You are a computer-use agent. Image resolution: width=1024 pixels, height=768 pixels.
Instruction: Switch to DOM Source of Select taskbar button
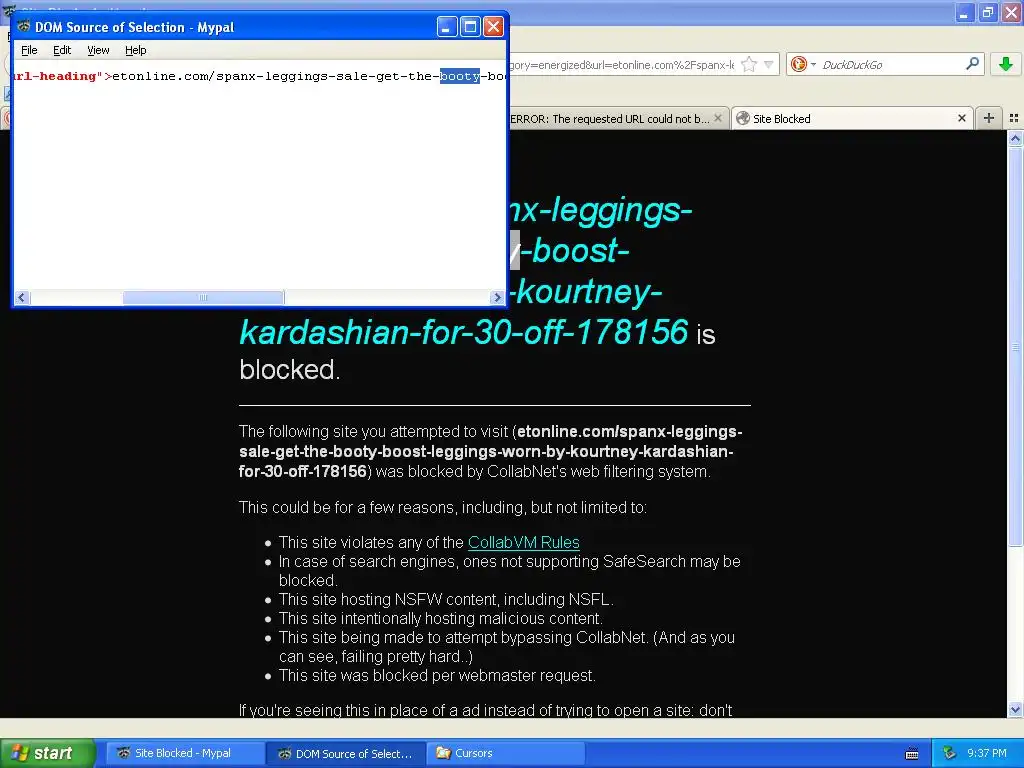[x=346, y=753]
